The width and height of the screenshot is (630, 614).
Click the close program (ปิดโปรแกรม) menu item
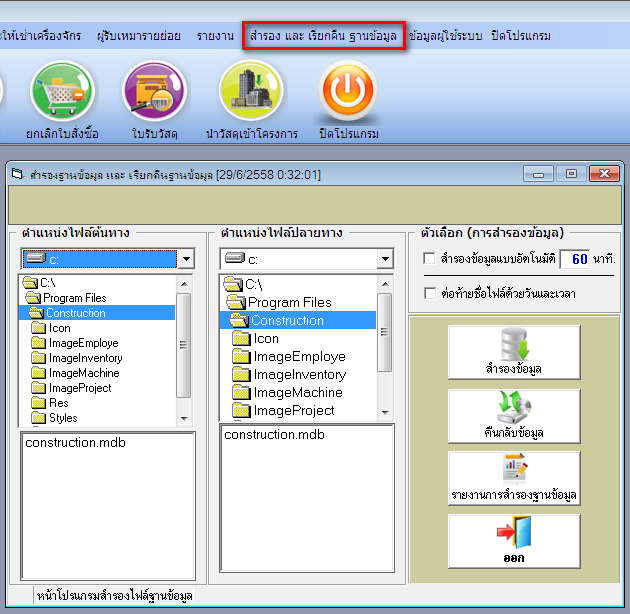pyautogui.click(x=520, y=36)
